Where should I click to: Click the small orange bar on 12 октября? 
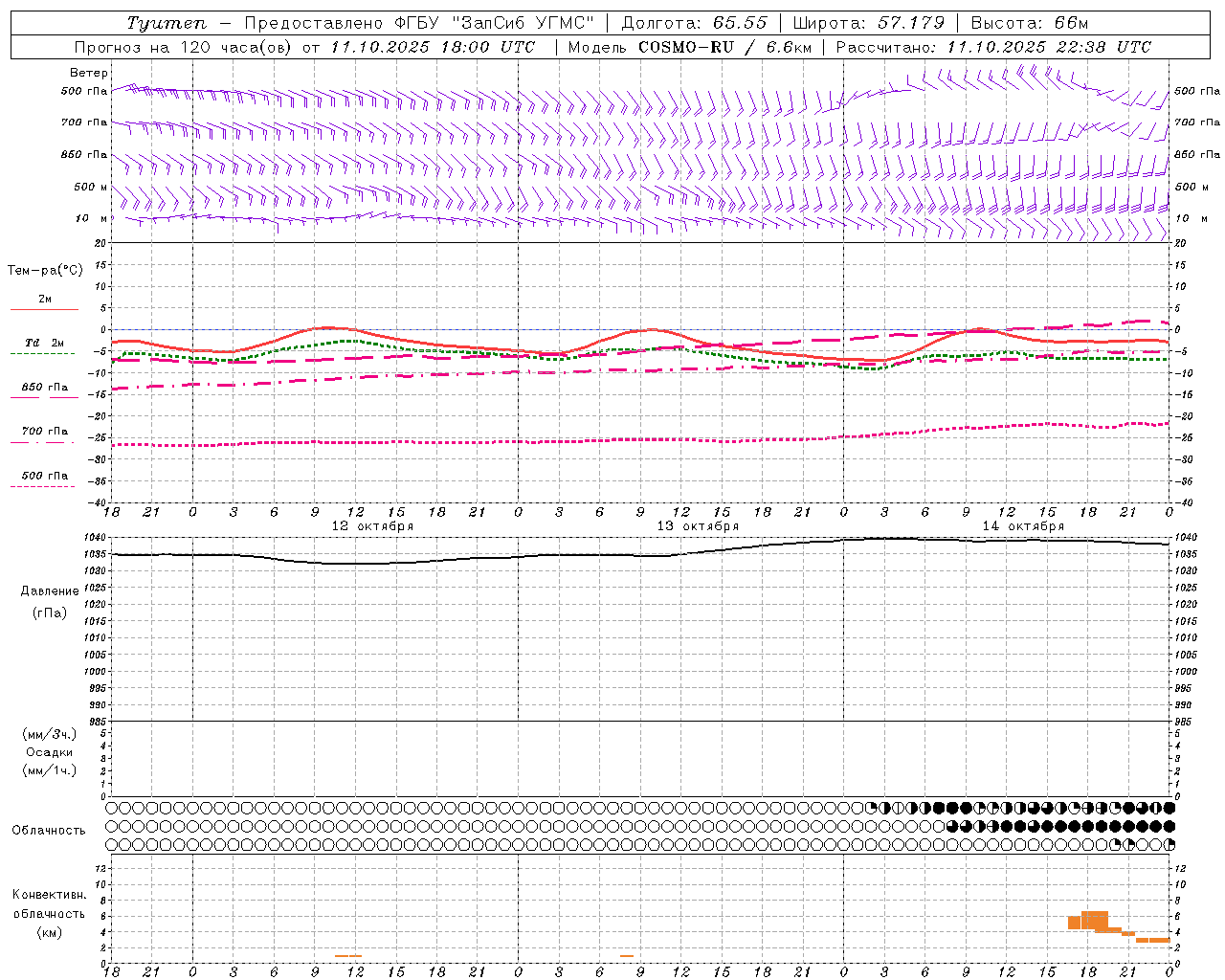[348, 956]
